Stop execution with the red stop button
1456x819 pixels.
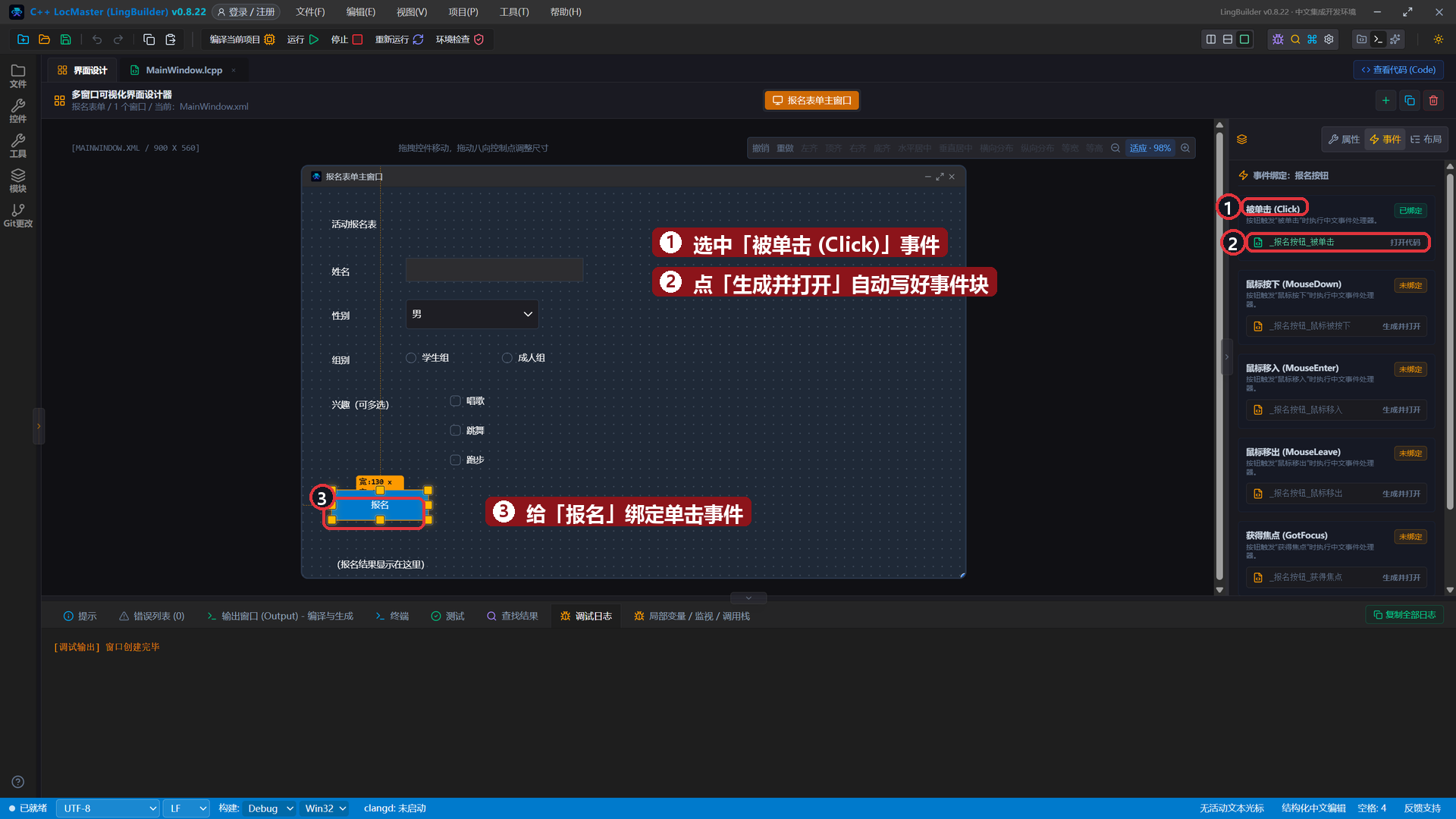coord(357,39)
